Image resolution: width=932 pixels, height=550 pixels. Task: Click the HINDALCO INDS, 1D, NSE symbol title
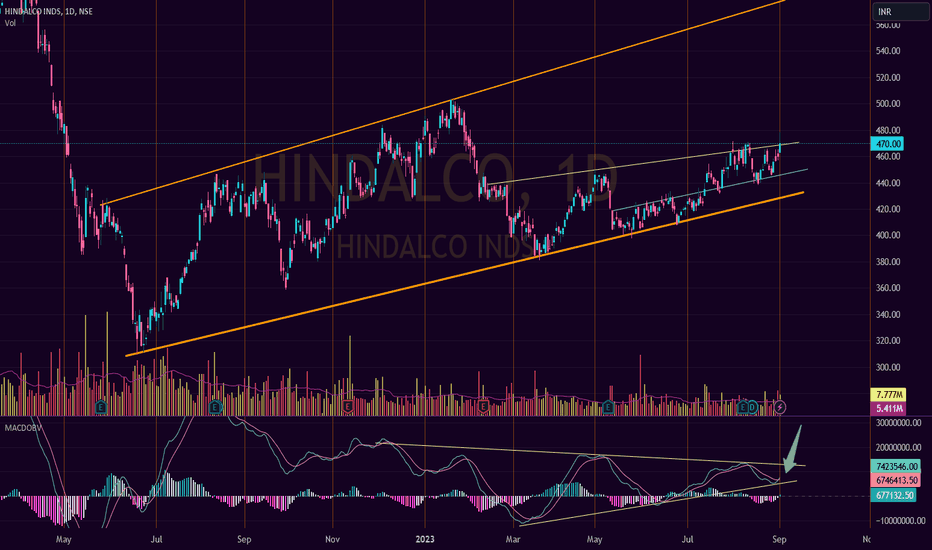coord(48,11)
